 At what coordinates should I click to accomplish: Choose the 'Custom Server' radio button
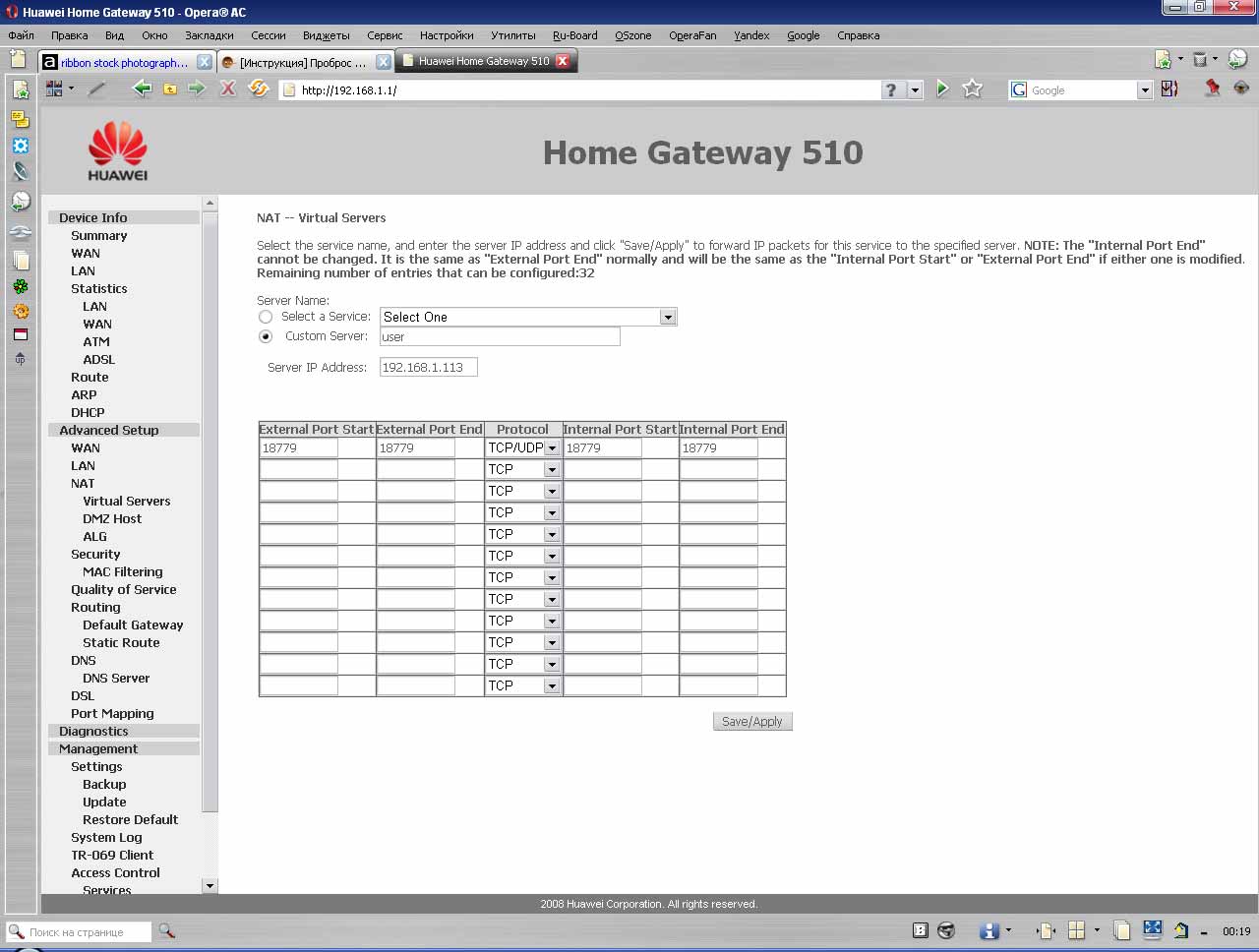[266, 336]
